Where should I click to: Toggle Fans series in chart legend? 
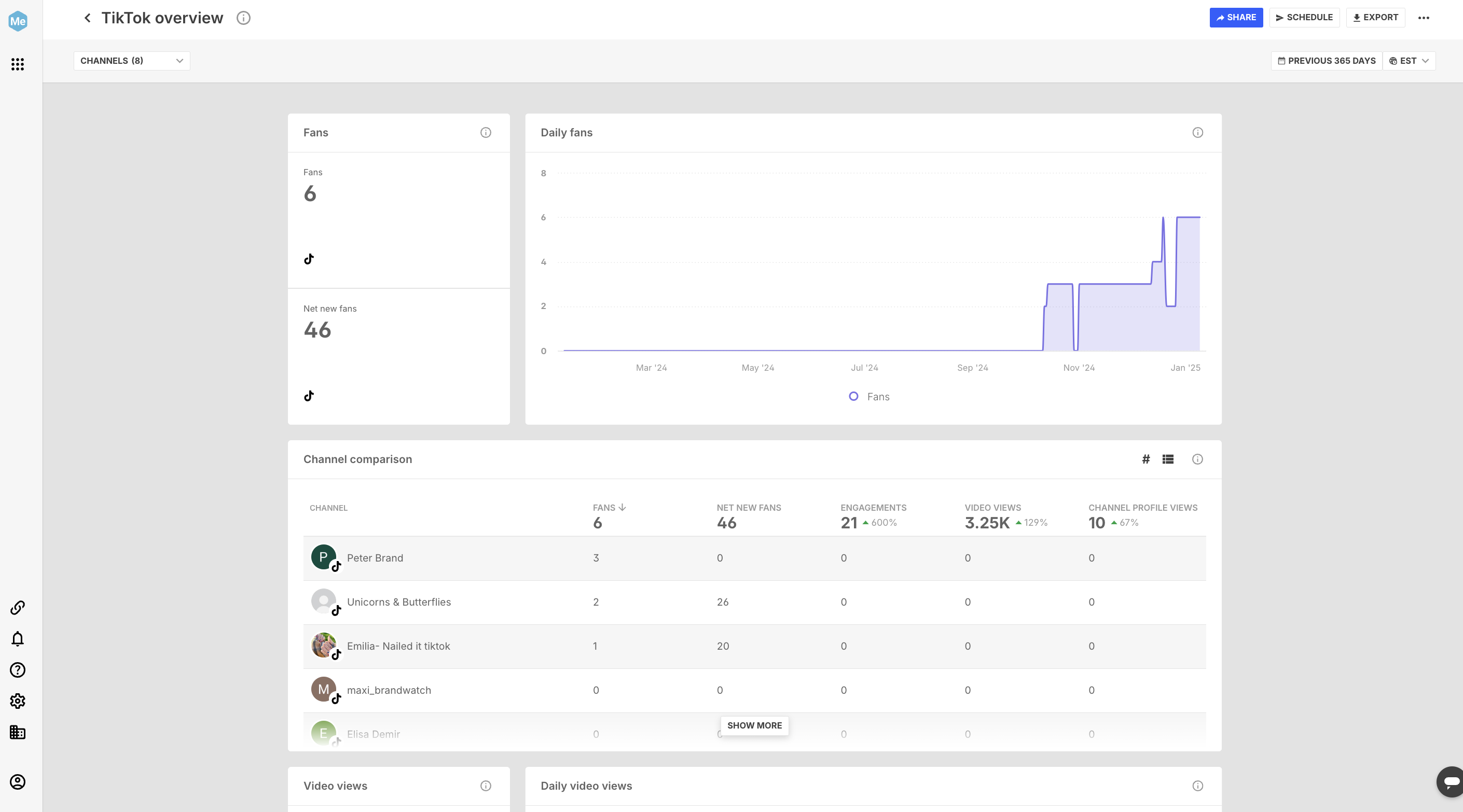(869, 397)
